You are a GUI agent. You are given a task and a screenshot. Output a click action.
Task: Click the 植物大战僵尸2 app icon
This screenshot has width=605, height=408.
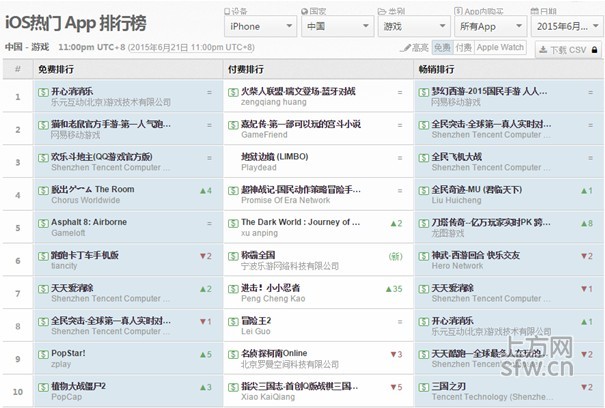pos(43,386)
